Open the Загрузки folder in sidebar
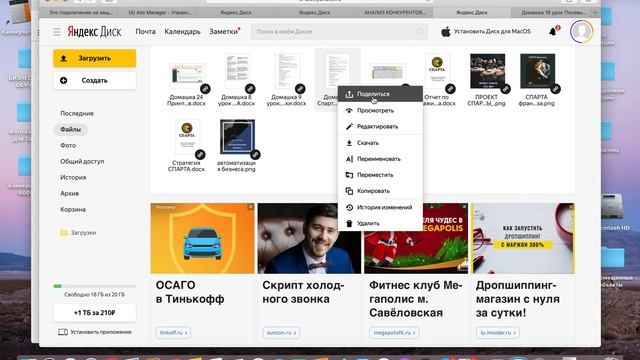 coord(78,233)
